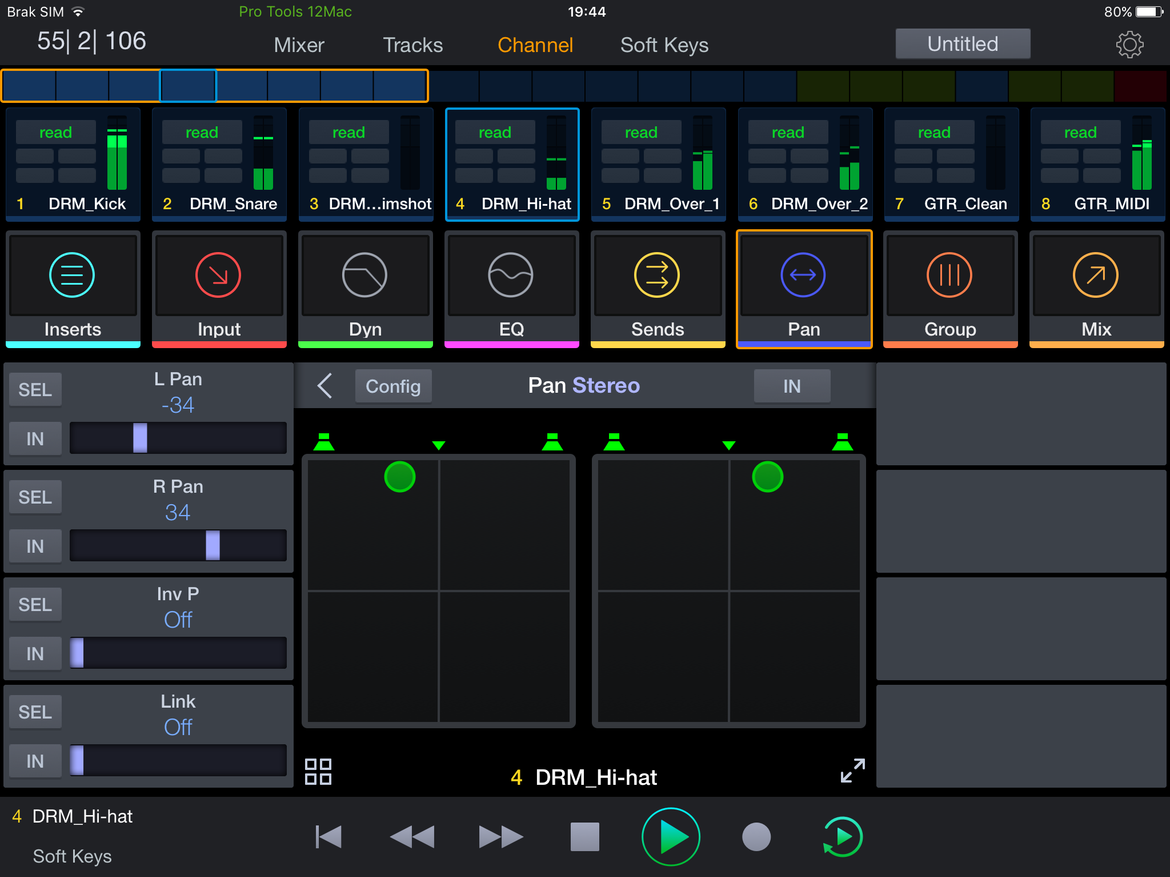The height and width of the screenshot is (877, 1170).
Task: Click the R Pan value 34
Action: (x=178, y=513)
